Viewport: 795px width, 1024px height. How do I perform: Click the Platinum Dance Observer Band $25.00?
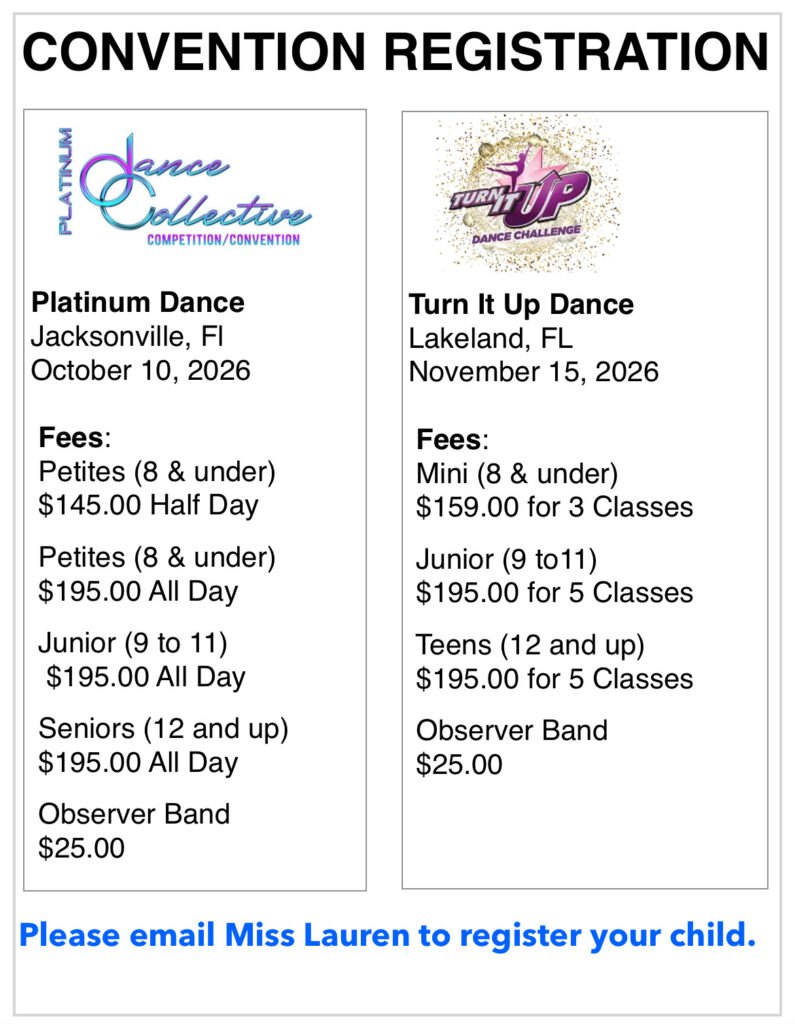click(134, 831)
